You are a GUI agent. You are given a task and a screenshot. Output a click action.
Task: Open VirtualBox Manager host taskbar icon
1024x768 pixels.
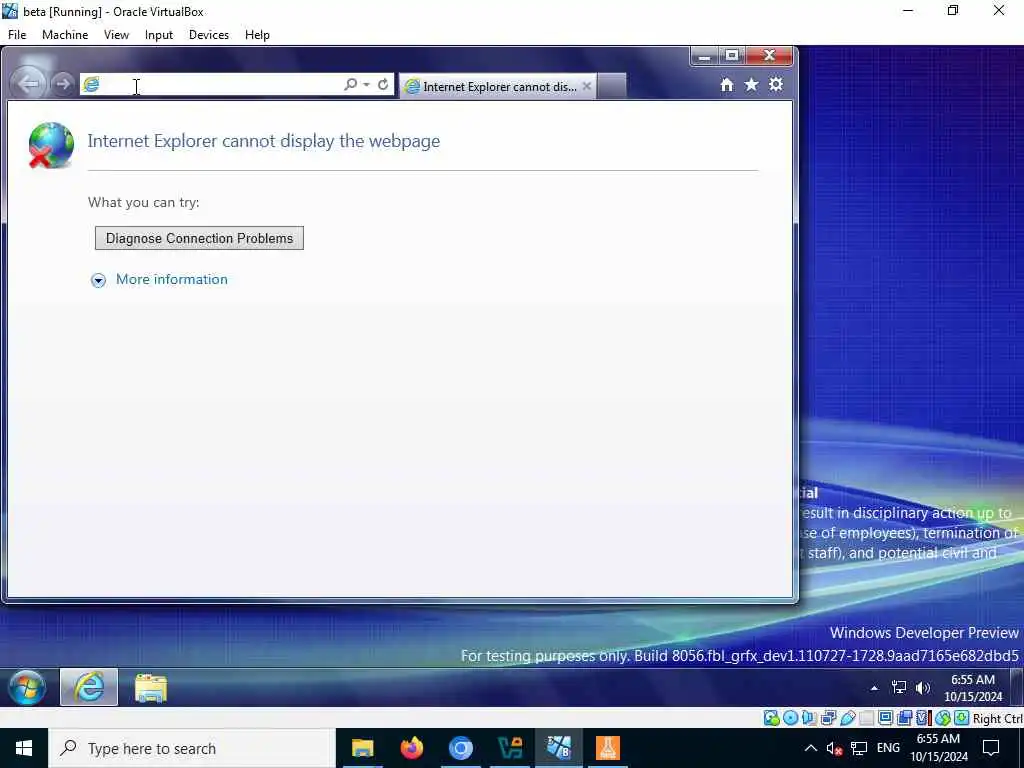tap(509, 748)
